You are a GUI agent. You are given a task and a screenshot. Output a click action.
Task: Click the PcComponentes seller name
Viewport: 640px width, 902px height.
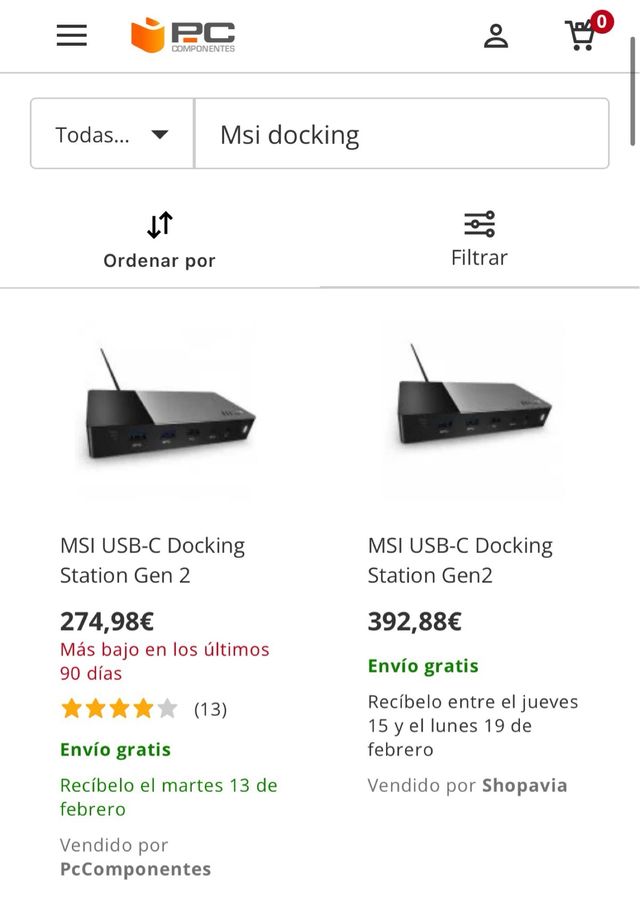pyautogui.click(x=135, y=869)
